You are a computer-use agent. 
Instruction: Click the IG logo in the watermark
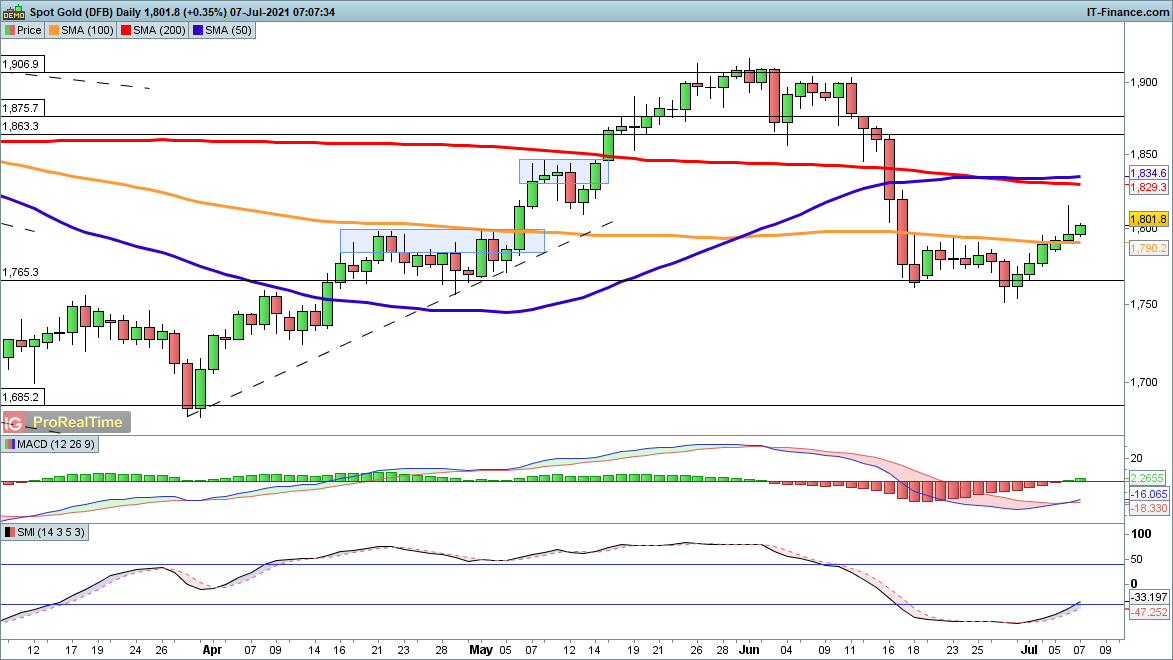pos(16,423)
